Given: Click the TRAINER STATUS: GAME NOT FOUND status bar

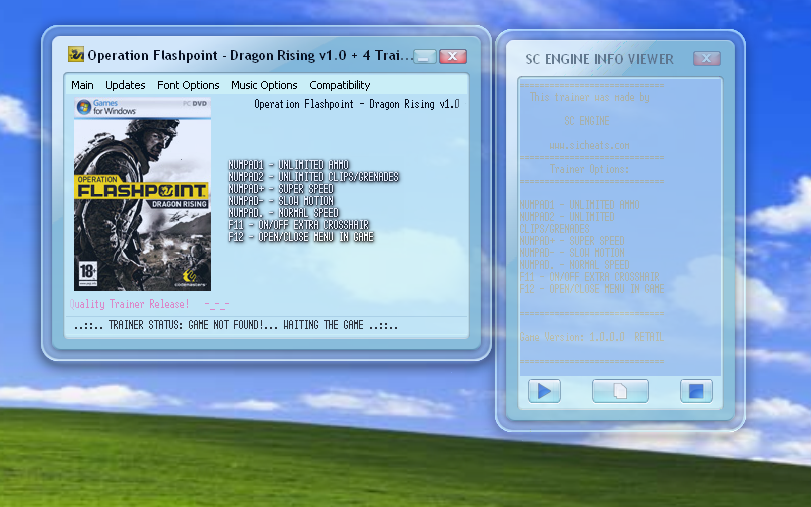Looking at the screenshot, I should 236,325.
